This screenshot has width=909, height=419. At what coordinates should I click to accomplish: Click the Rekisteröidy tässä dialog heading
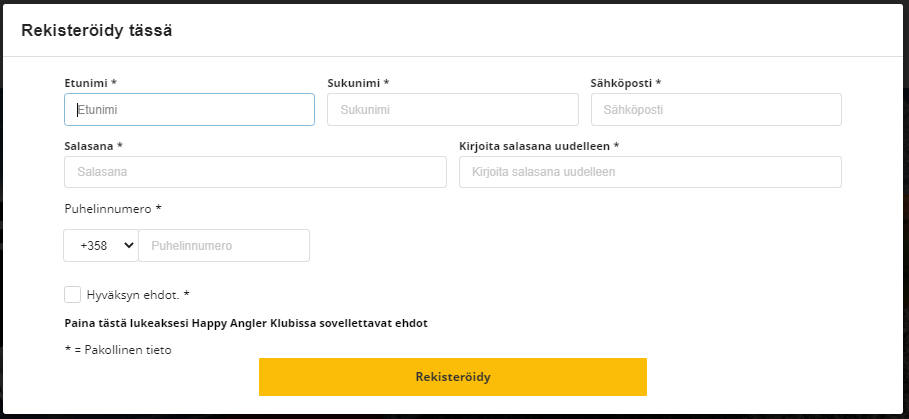point(97,31)
